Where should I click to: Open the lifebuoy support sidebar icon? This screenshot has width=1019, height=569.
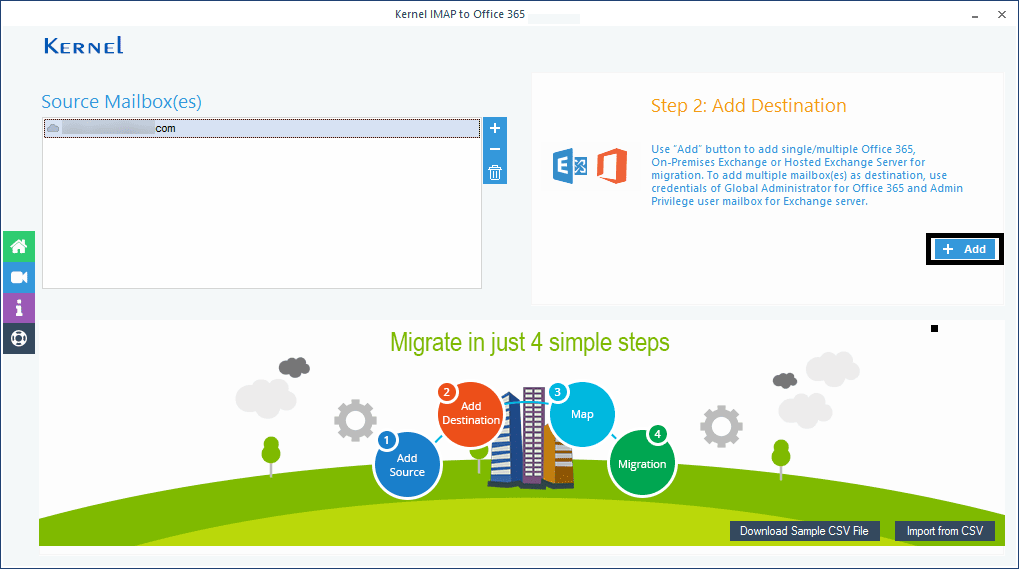19,338
